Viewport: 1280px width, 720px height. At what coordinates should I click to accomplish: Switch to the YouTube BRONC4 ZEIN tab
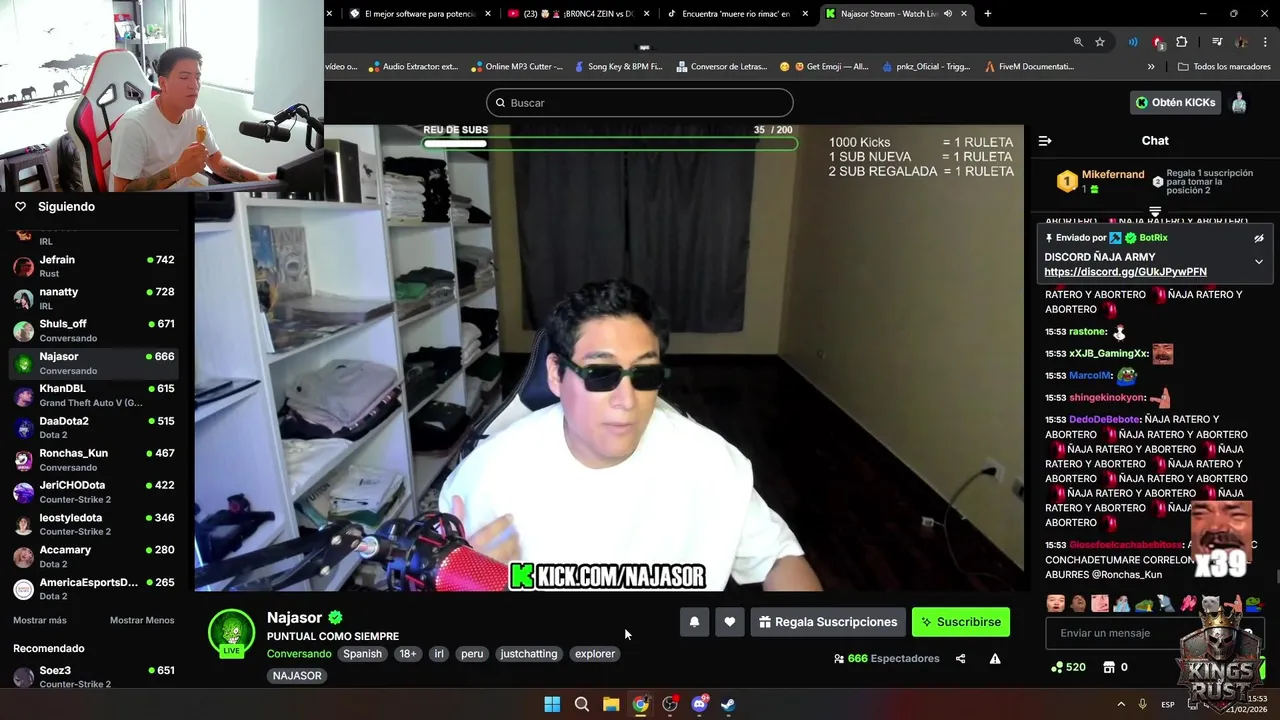point(578,14)
